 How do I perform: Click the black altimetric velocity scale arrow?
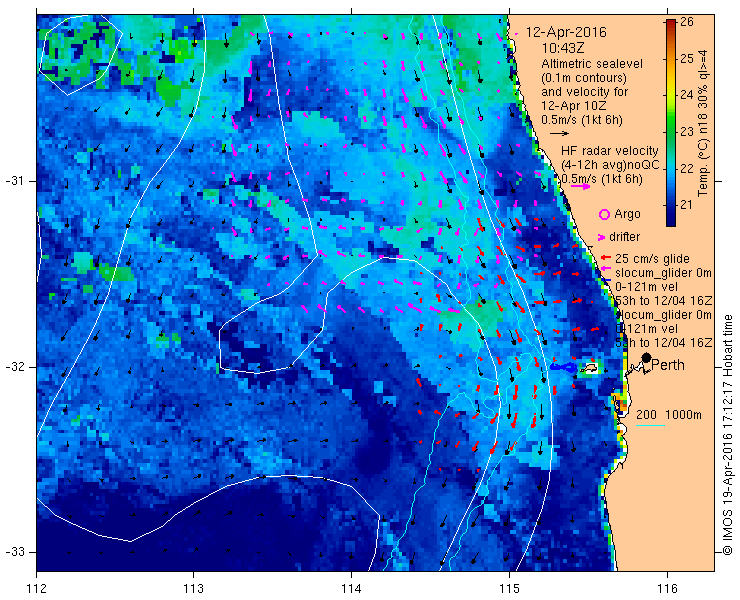560,133
